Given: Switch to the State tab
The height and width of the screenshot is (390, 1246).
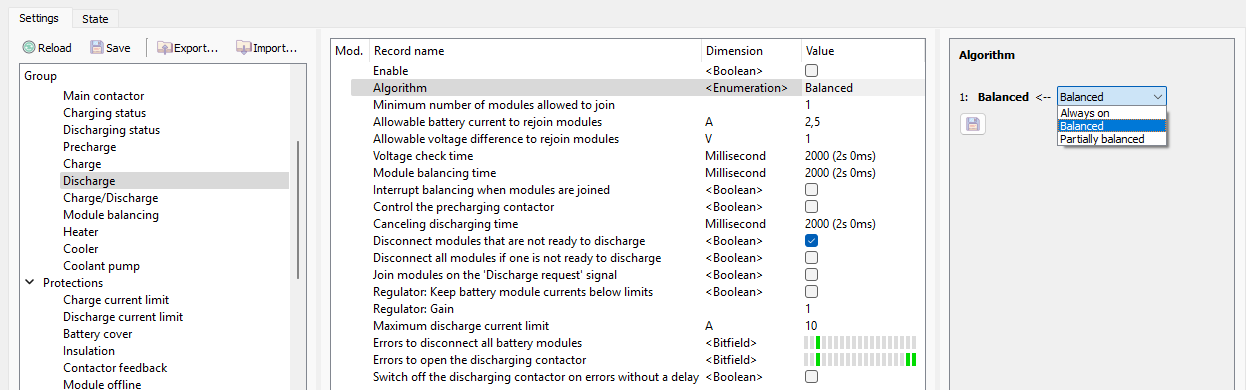Looking at the screenshot, I should click(95, 19).
